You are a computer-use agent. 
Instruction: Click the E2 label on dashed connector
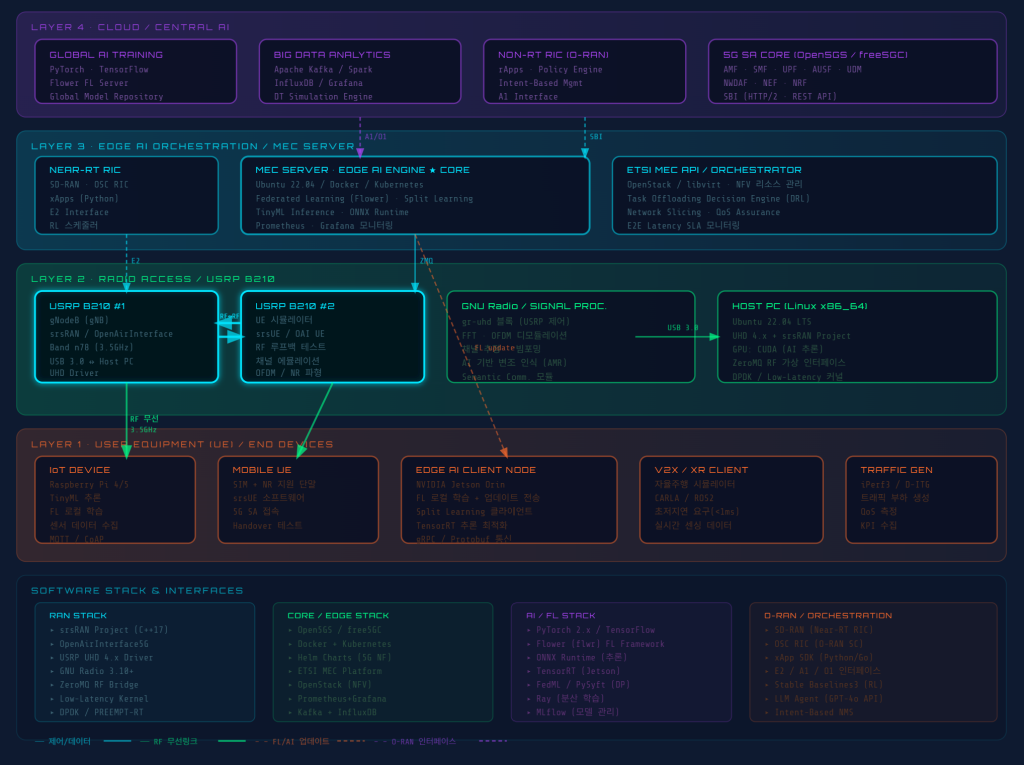pos(135,261)
